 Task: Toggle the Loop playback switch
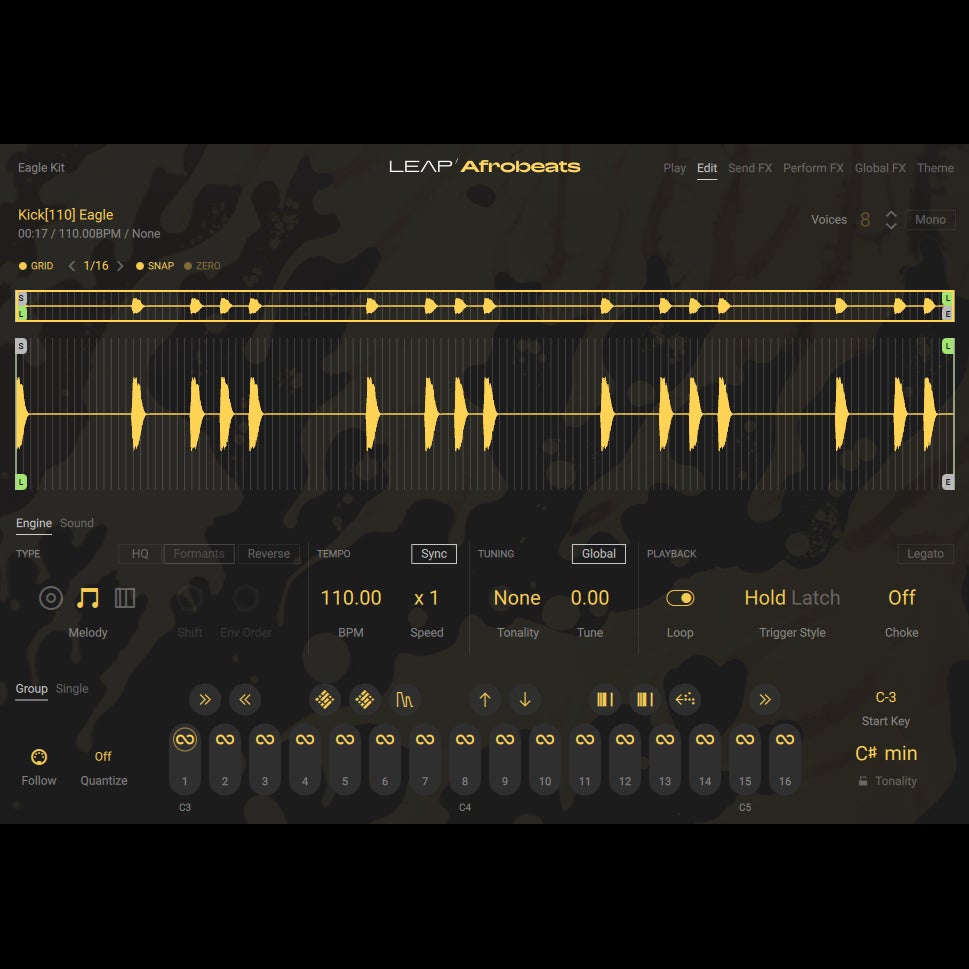[x=680, y=598]
